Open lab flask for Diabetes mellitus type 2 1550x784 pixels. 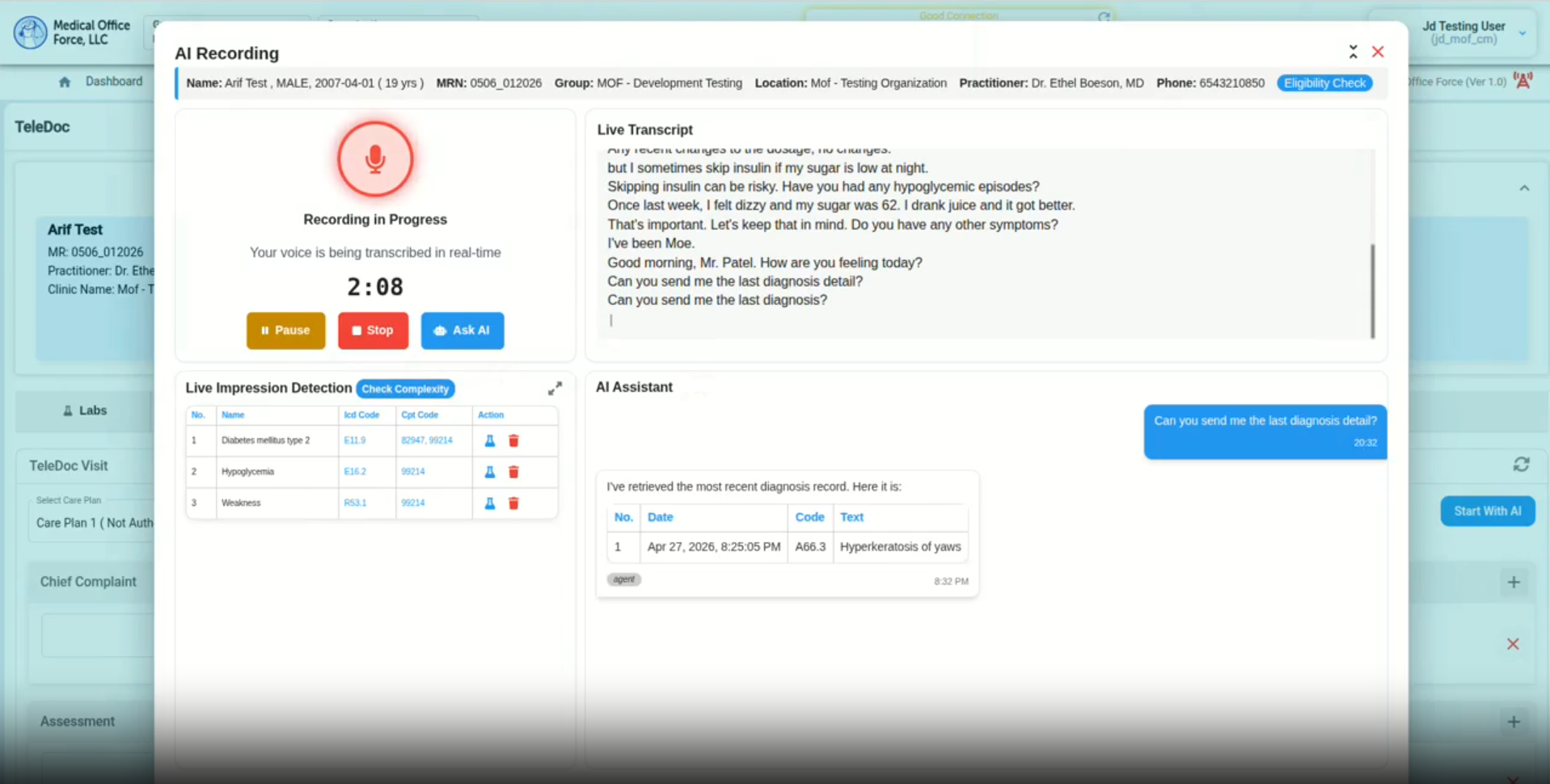coord(489,440)
